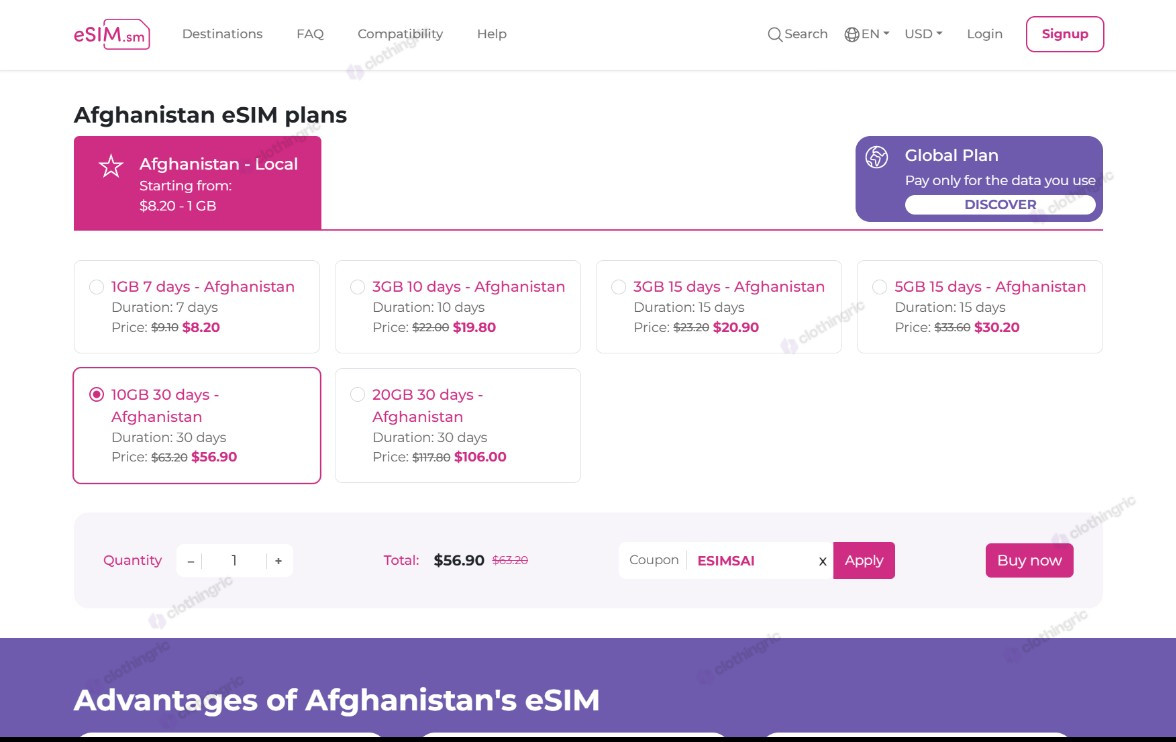Select the 10GB 30 days plan radio
This screenshot has height=742, width=1176.
pyautogui.click(x=96, y=395)
